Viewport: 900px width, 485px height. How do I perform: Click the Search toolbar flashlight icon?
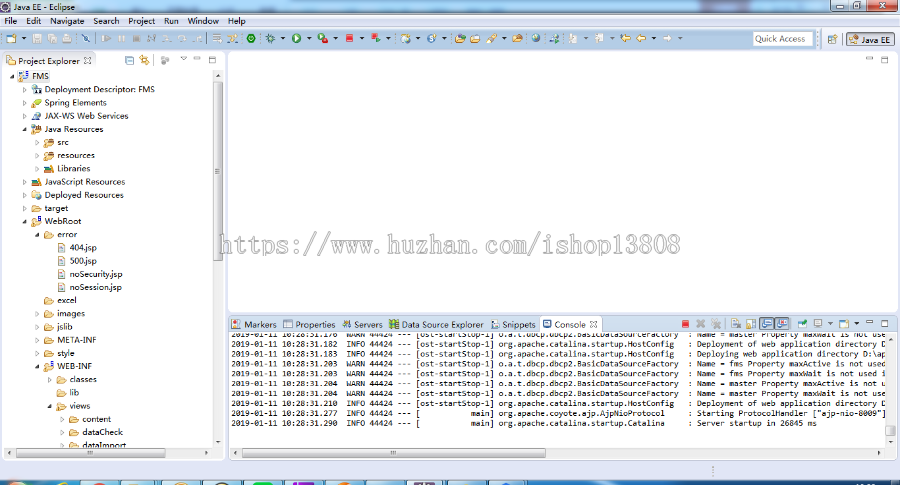coord(491,38)
